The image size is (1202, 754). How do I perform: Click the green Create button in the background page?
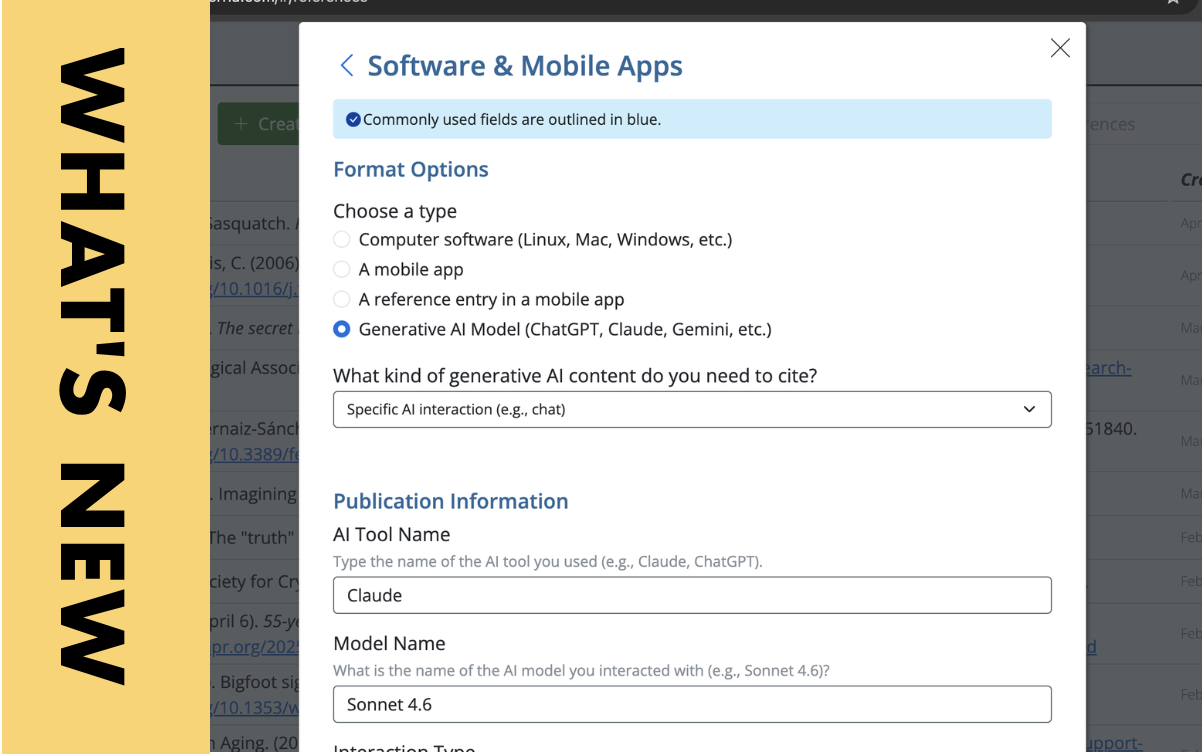258,124
